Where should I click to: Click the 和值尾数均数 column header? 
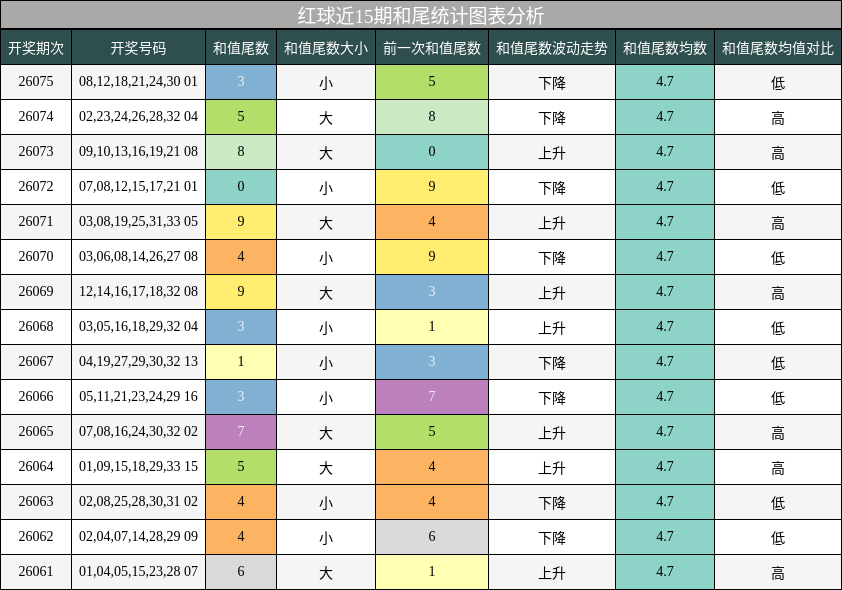tap(665, 48)
